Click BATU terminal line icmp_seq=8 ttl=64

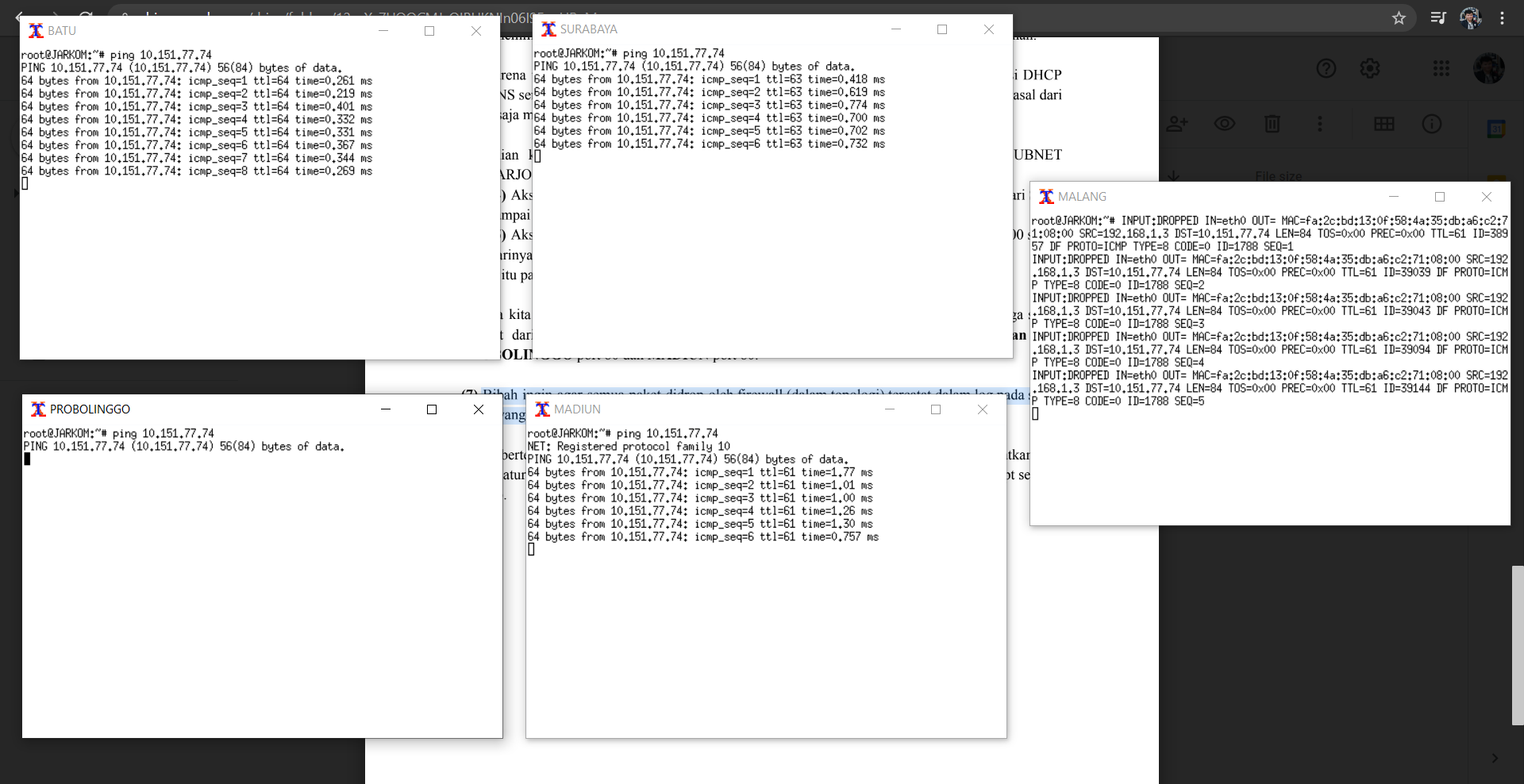(x=197, y=171)
